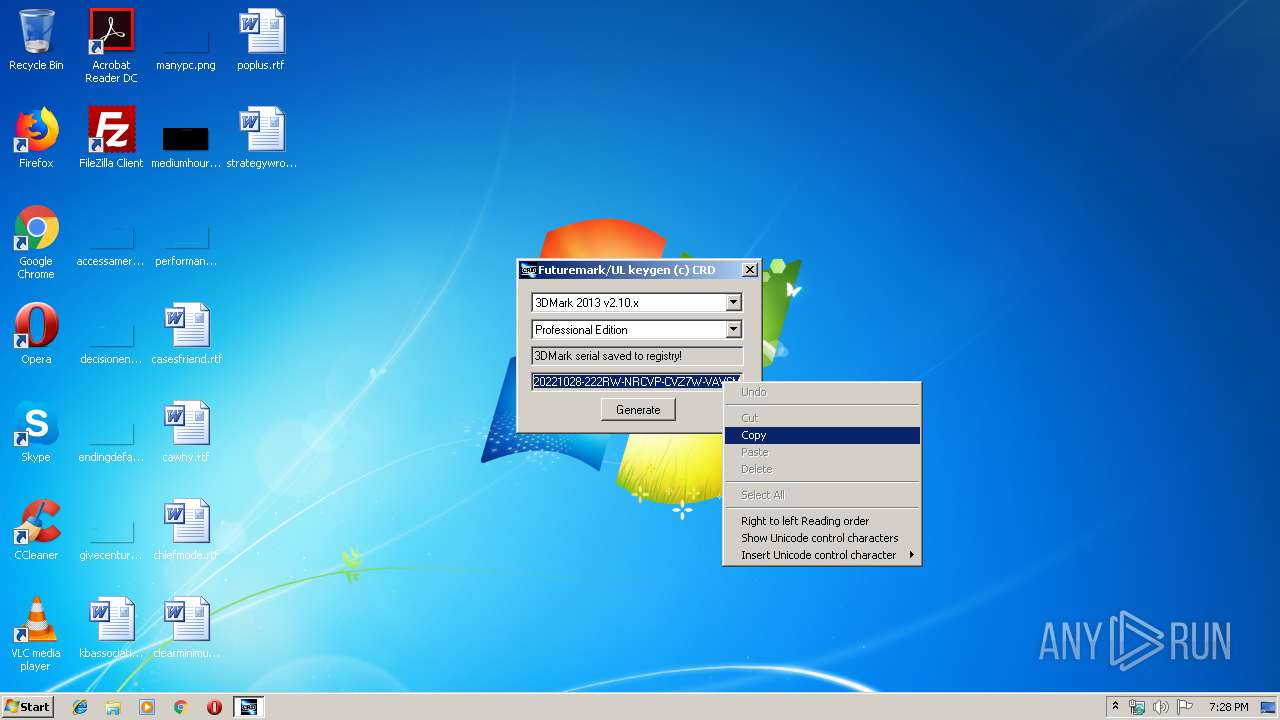Launch Firefox from desktop
1280x720 pixels.
pyautogui.click(x=36, y=138)
